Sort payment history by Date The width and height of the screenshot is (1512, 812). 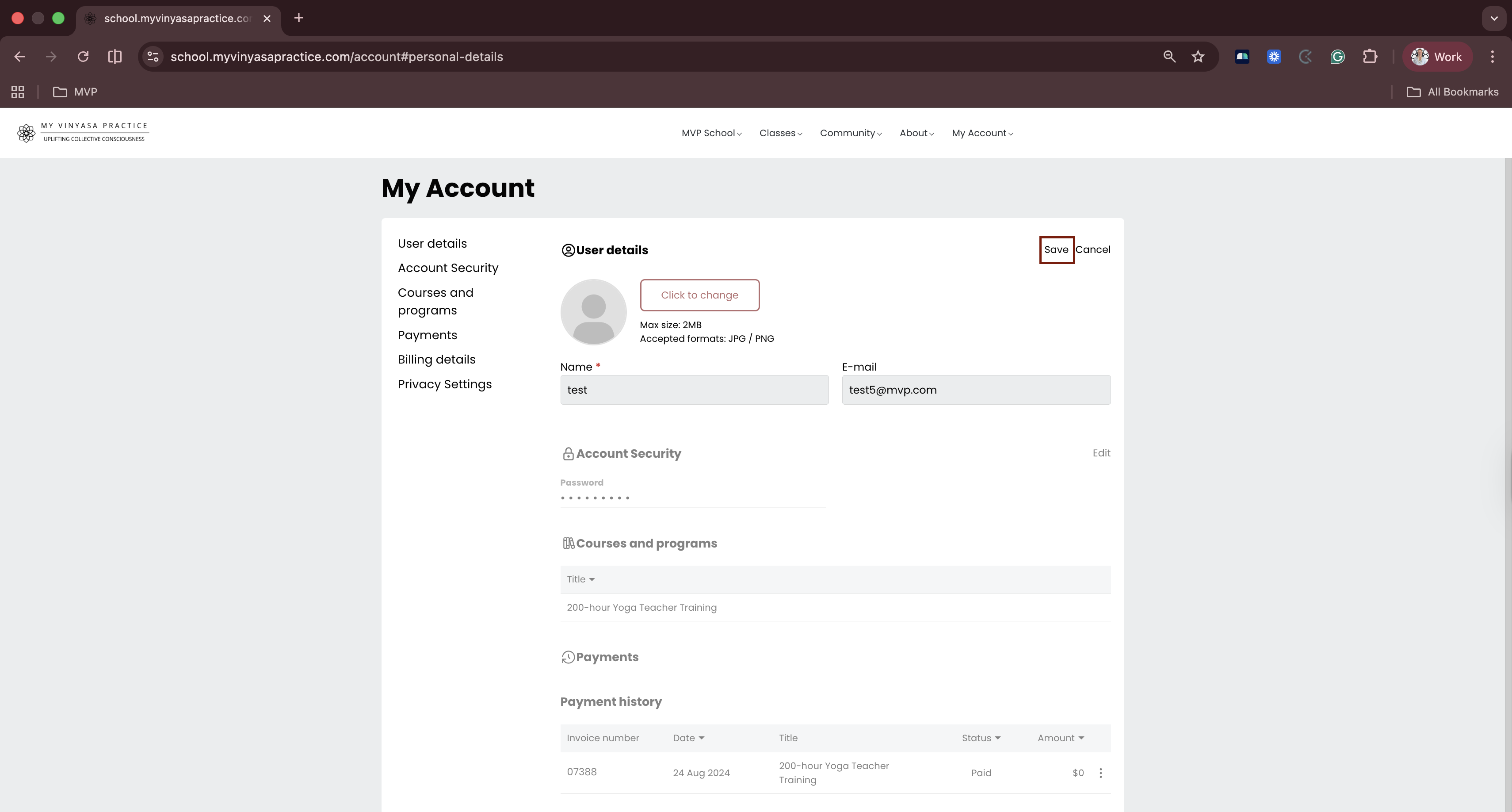[x=688, y=738]
